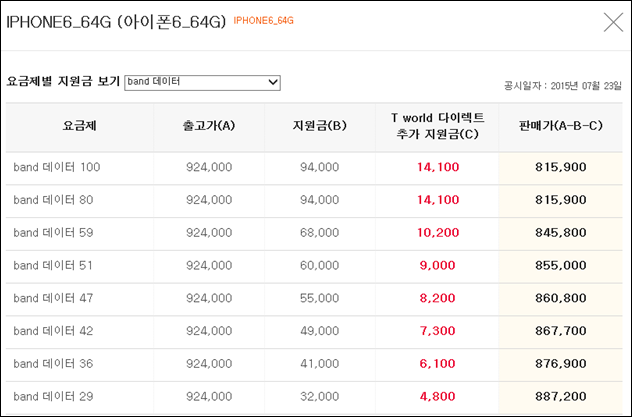Click the red 10,200 additional subsidy value
The height and width of the screenshot is (417, 632).
point(438,233)
